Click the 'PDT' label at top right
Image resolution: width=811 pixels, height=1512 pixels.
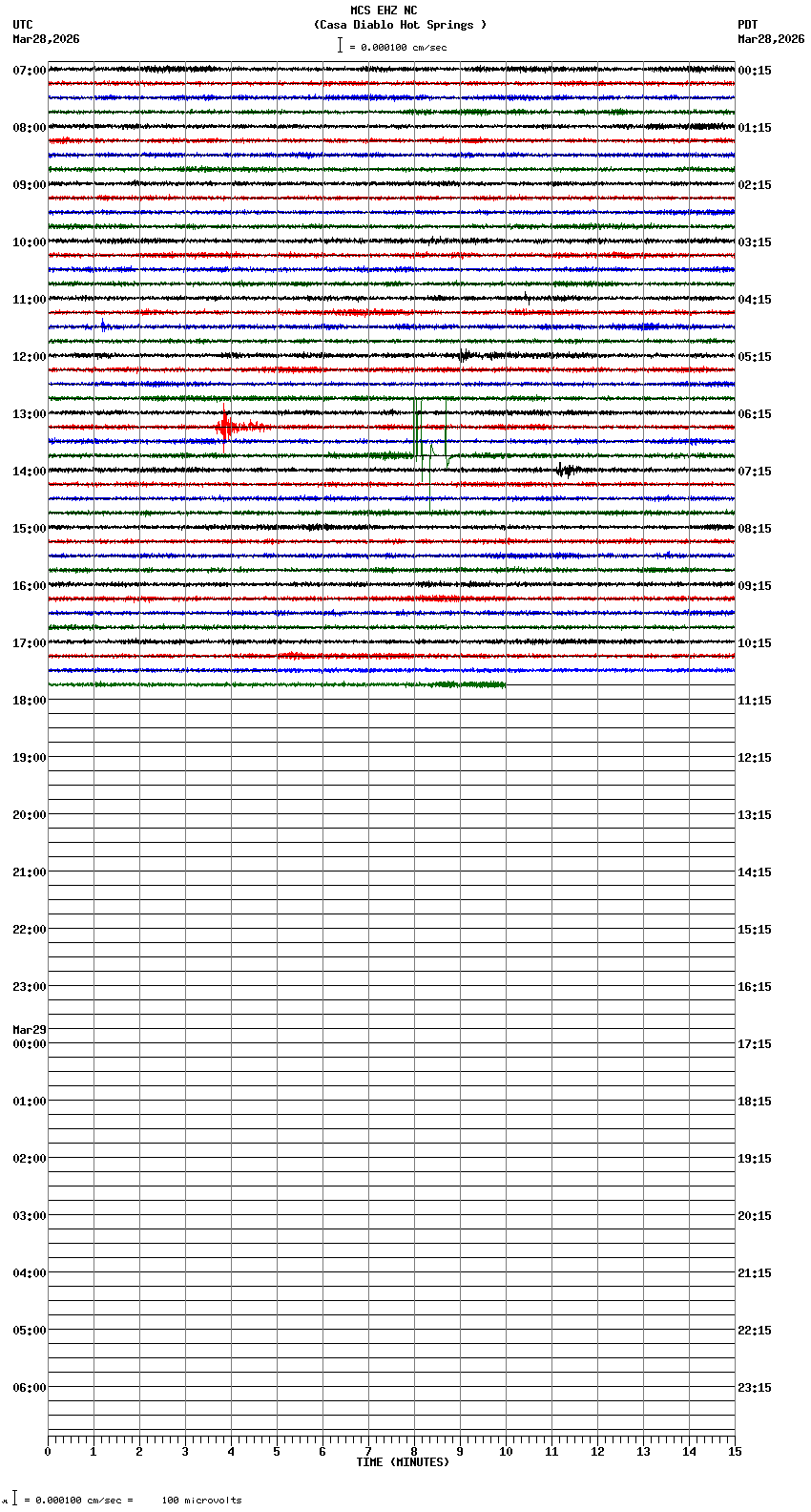pyautogui.click(x=748, y=25)
